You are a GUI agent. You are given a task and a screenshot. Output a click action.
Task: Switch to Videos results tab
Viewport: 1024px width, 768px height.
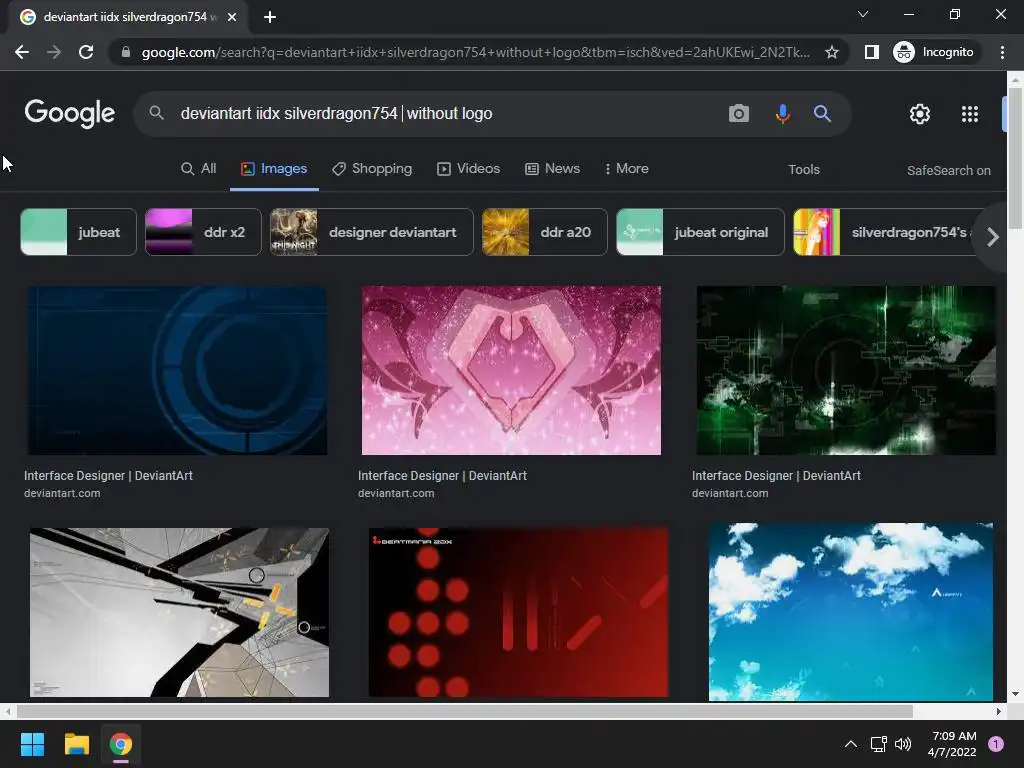coord(468,168)
